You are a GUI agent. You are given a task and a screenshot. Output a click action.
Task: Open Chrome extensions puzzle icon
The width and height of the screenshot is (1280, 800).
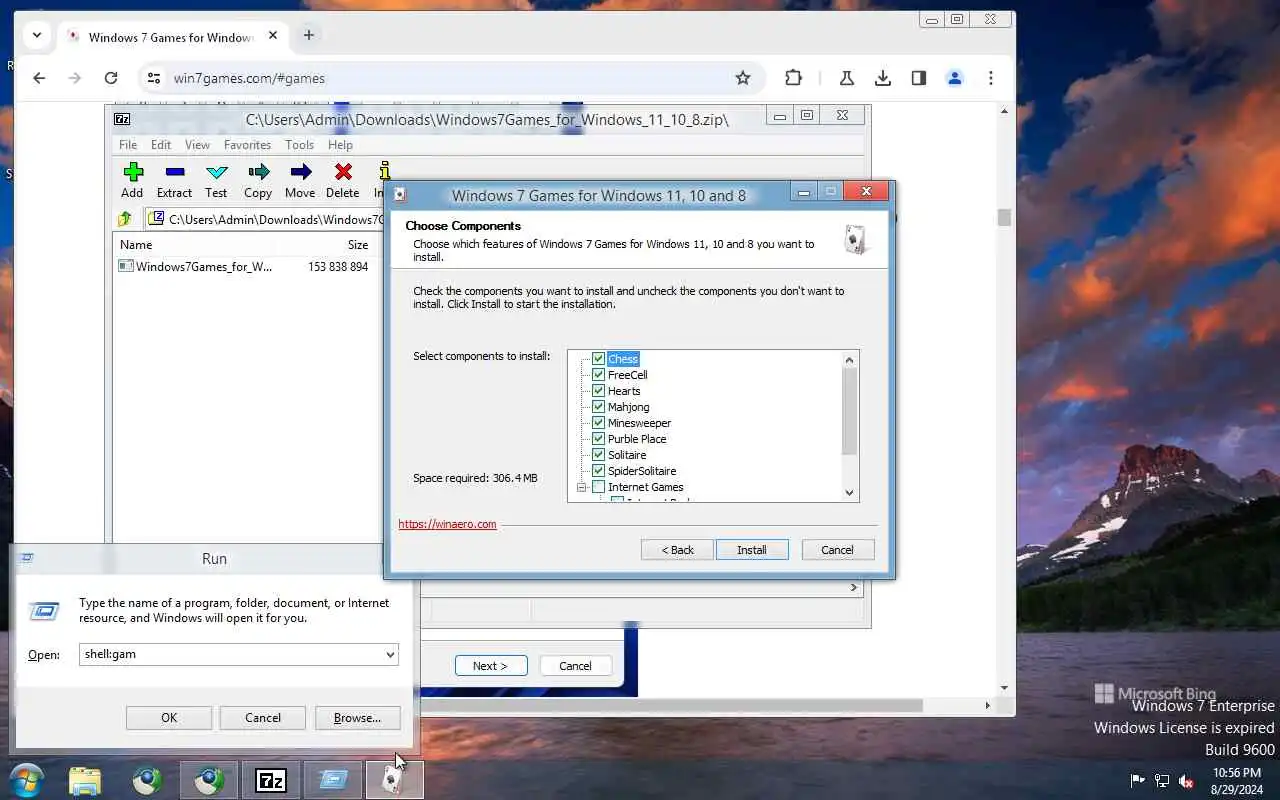point(793,78)
